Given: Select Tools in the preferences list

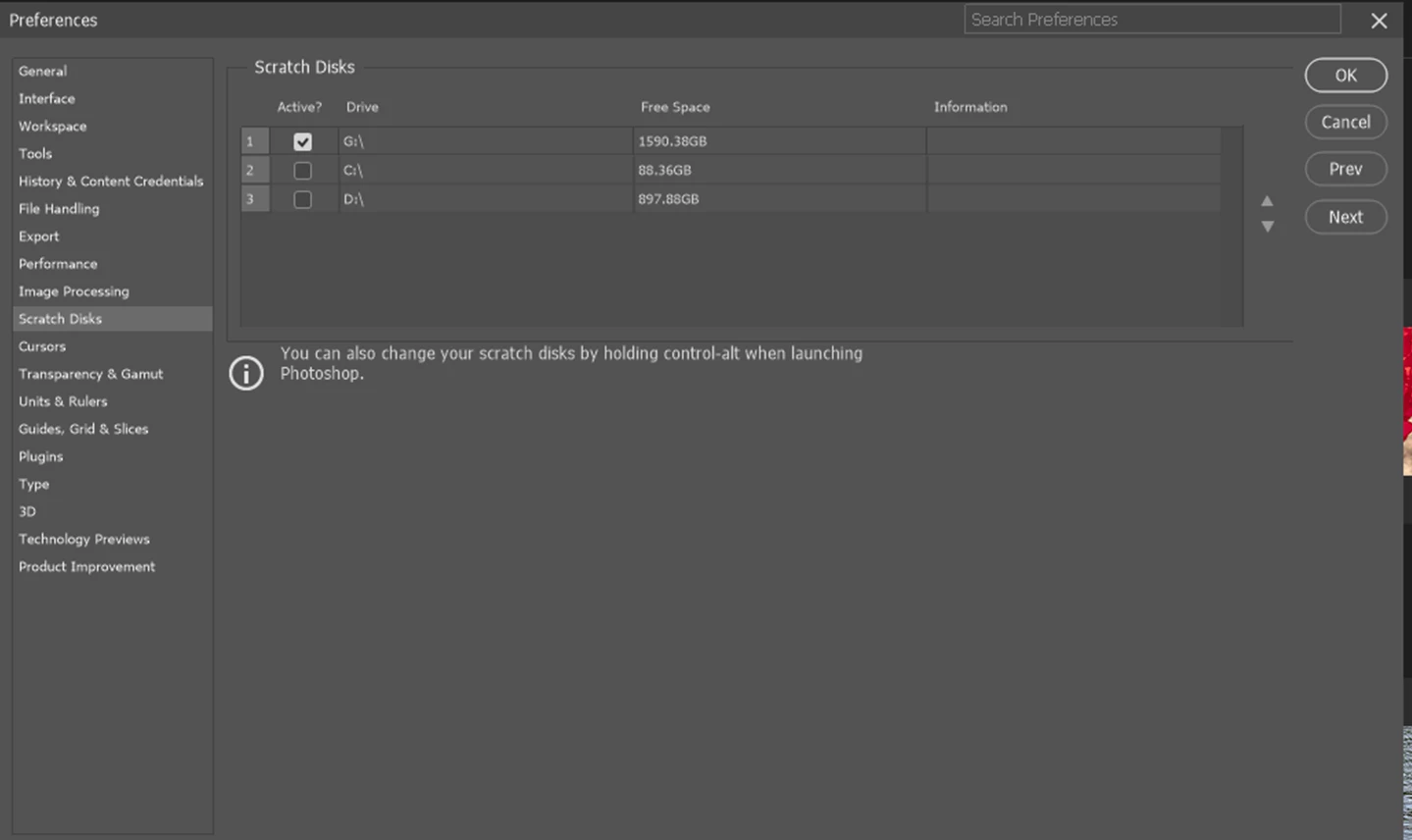Looking at the screenshot, I should tap(35, 153).
